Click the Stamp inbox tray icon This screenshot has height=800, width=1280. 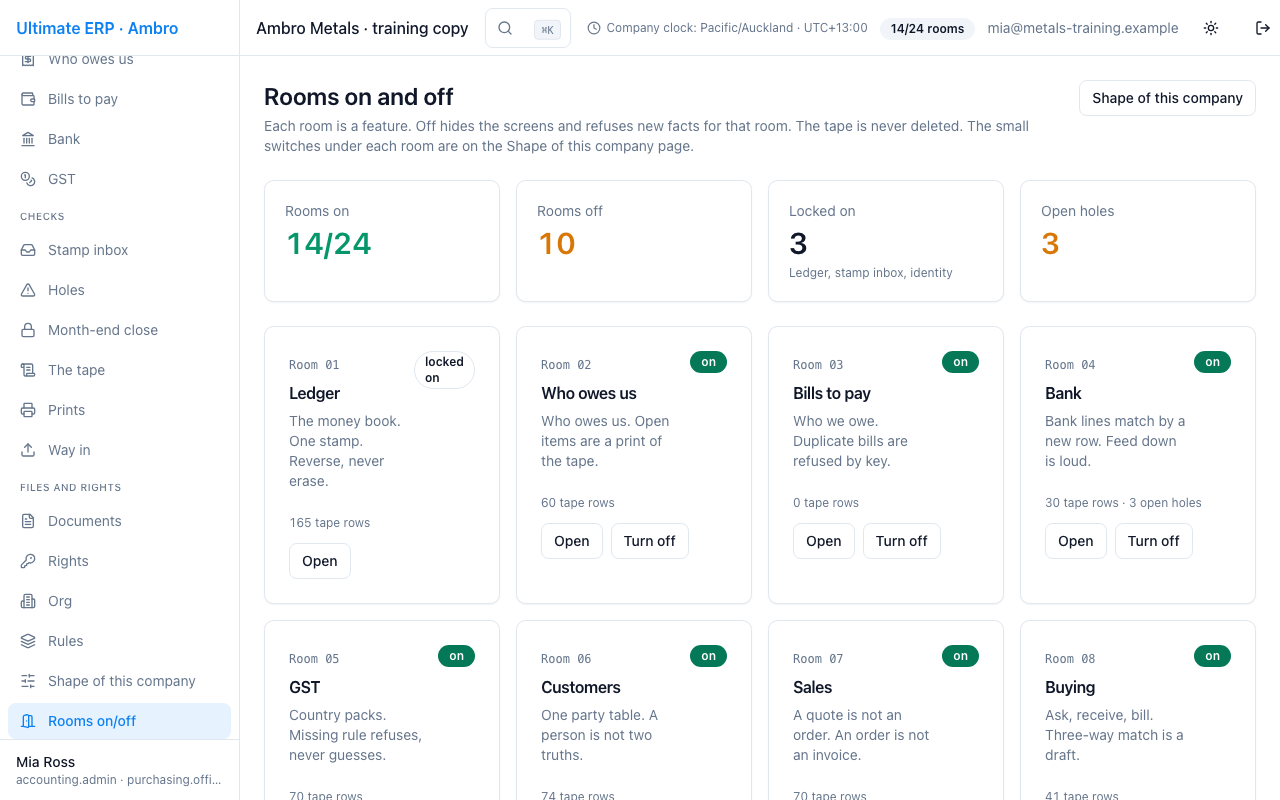click(28, 250)
